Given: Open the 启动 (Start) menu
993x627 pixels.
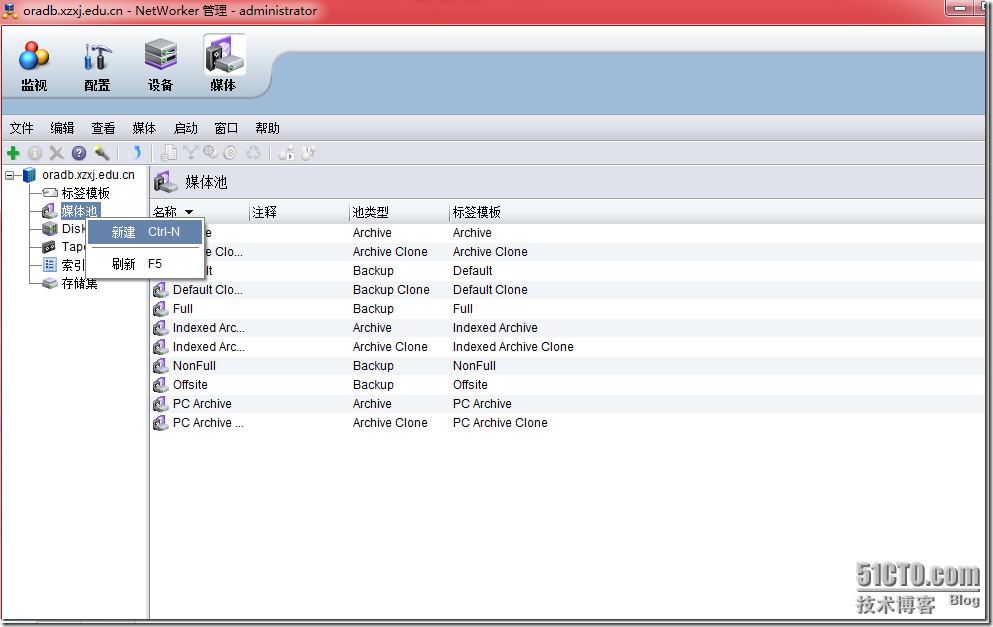Looking at the screenshot, I should (x=186, y=129).
